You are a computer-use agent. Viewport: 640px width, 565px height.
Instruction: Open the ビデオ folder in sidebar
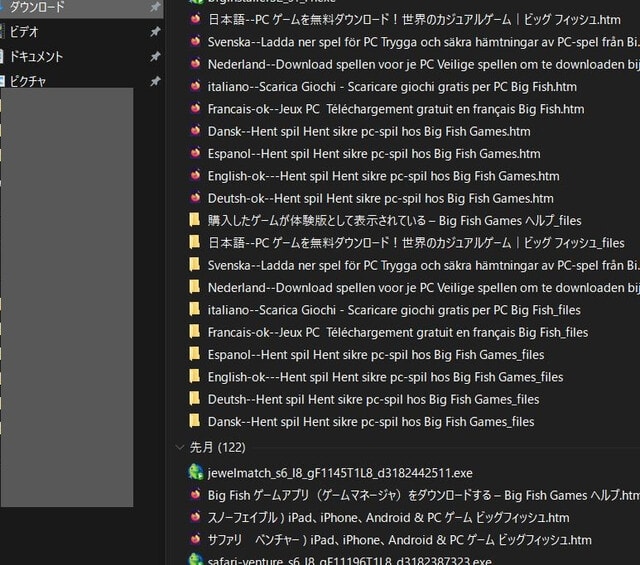(24, 31)
